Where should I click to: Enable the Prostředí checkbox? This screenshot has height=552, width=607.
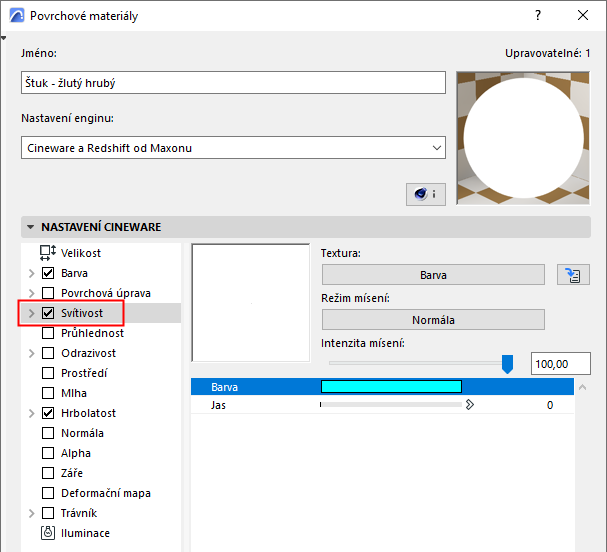pos(48,373)
